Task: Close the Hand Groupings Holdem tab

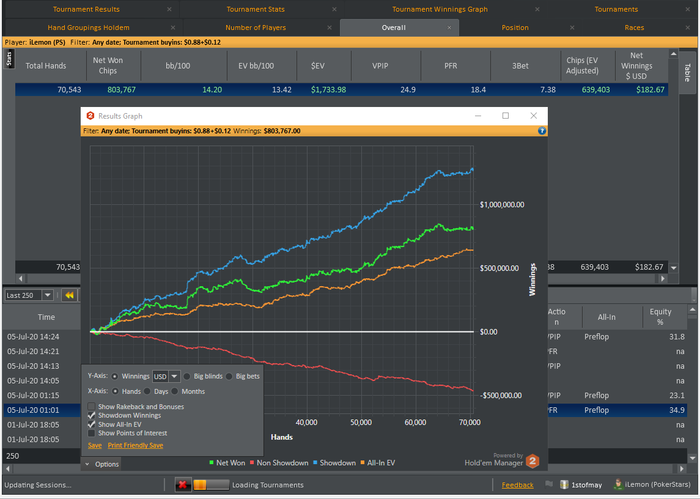Action: (173, 28)
